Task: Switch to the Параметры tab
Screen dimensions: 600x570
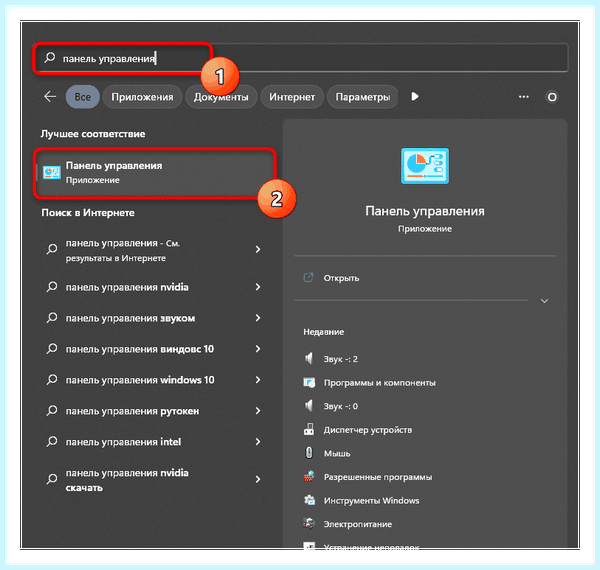Action: tap(363, 97)
